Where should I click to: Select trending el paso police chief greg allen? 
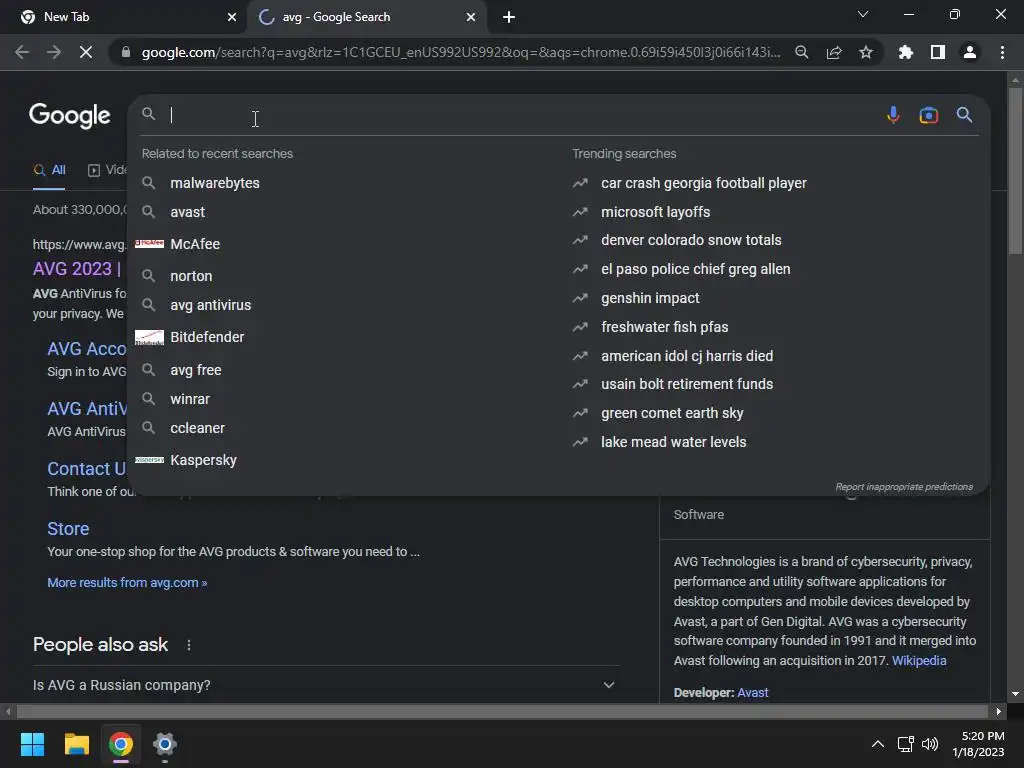(696, 269)
